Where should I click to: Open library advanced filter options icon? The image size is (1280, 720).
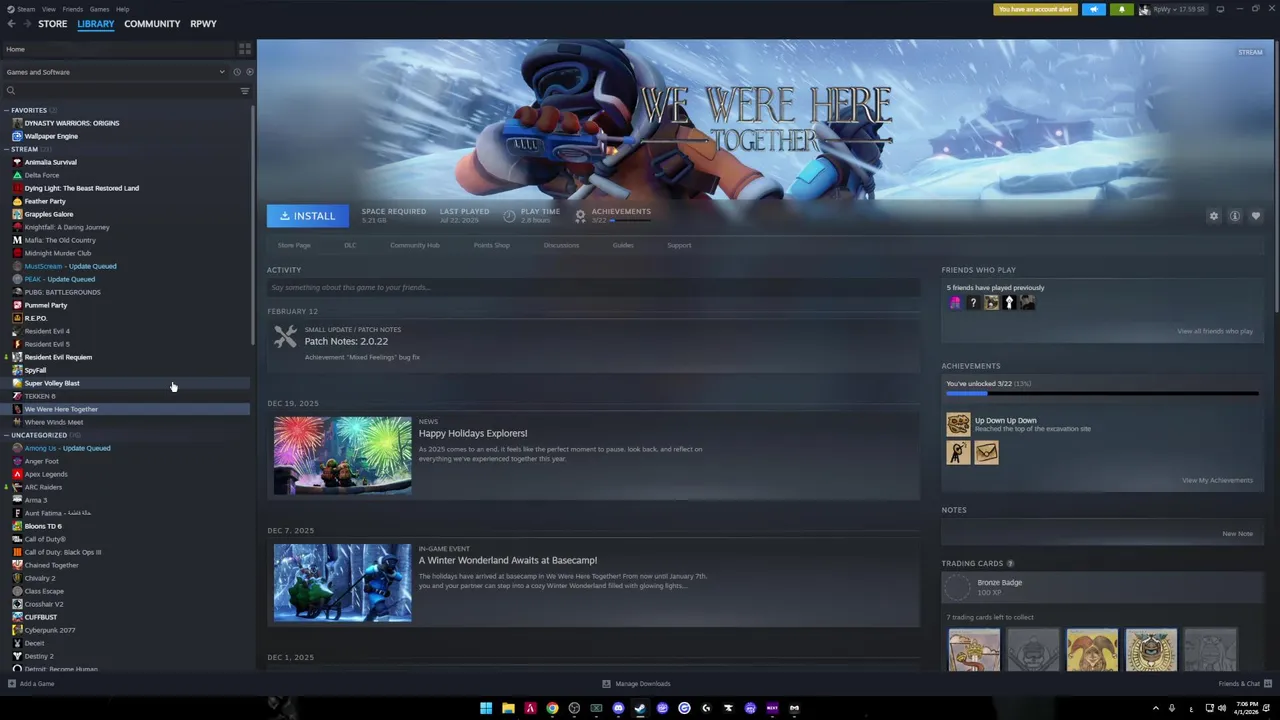pos(245,91)
